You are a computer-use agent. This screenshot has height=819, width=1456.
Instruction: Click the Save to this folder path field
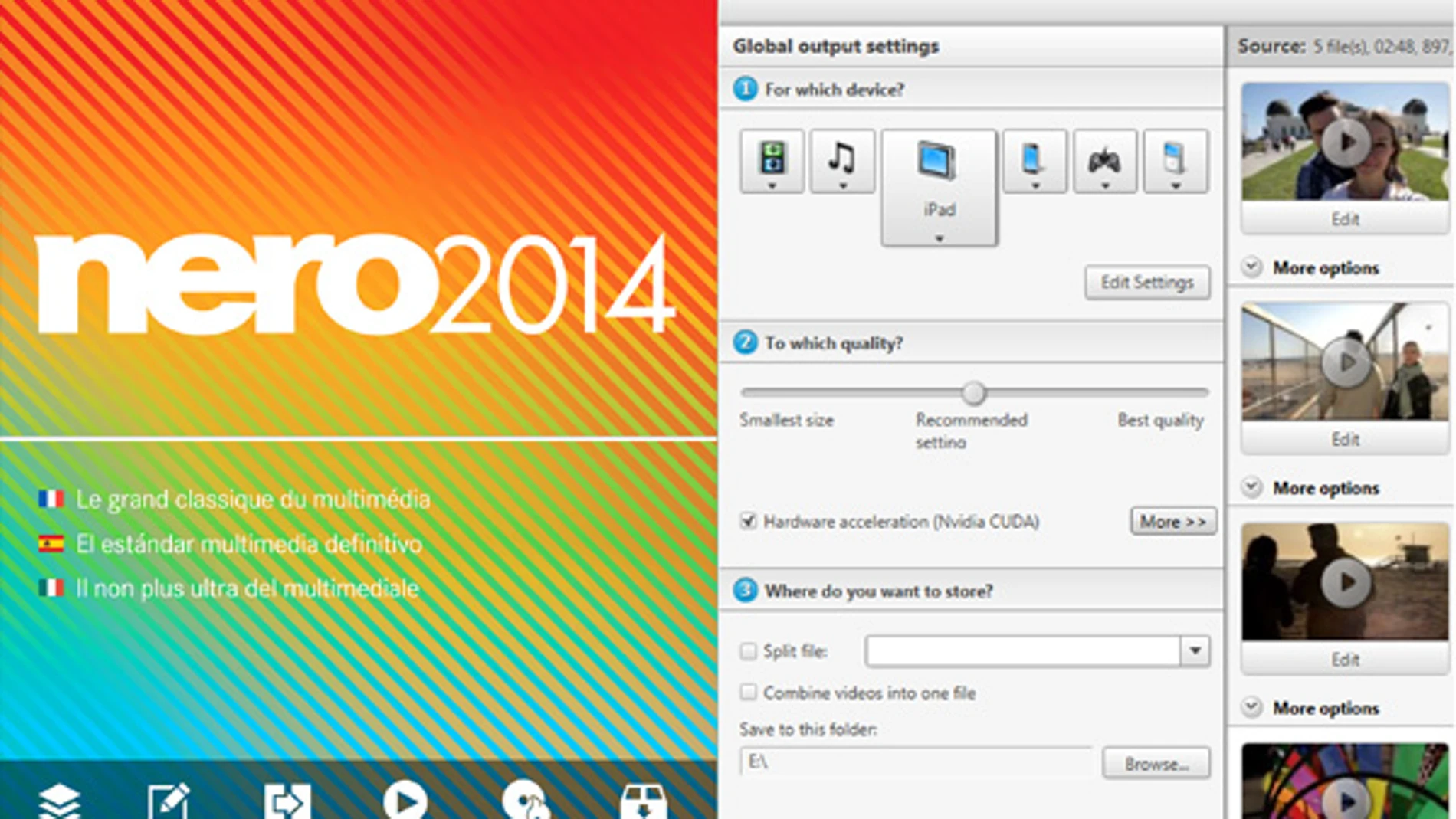pyautogui.click(x=917, y=762)
